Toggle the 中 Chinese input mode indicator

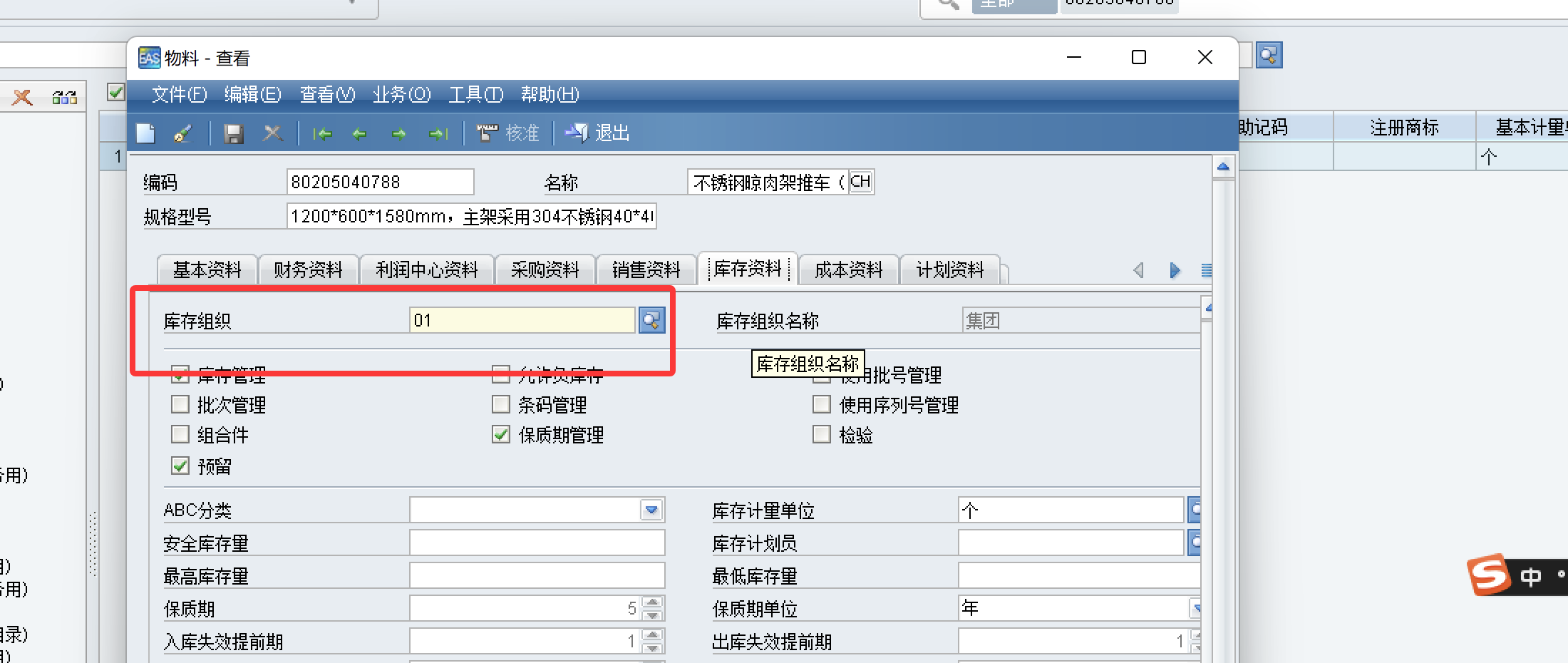point(1530,576)
